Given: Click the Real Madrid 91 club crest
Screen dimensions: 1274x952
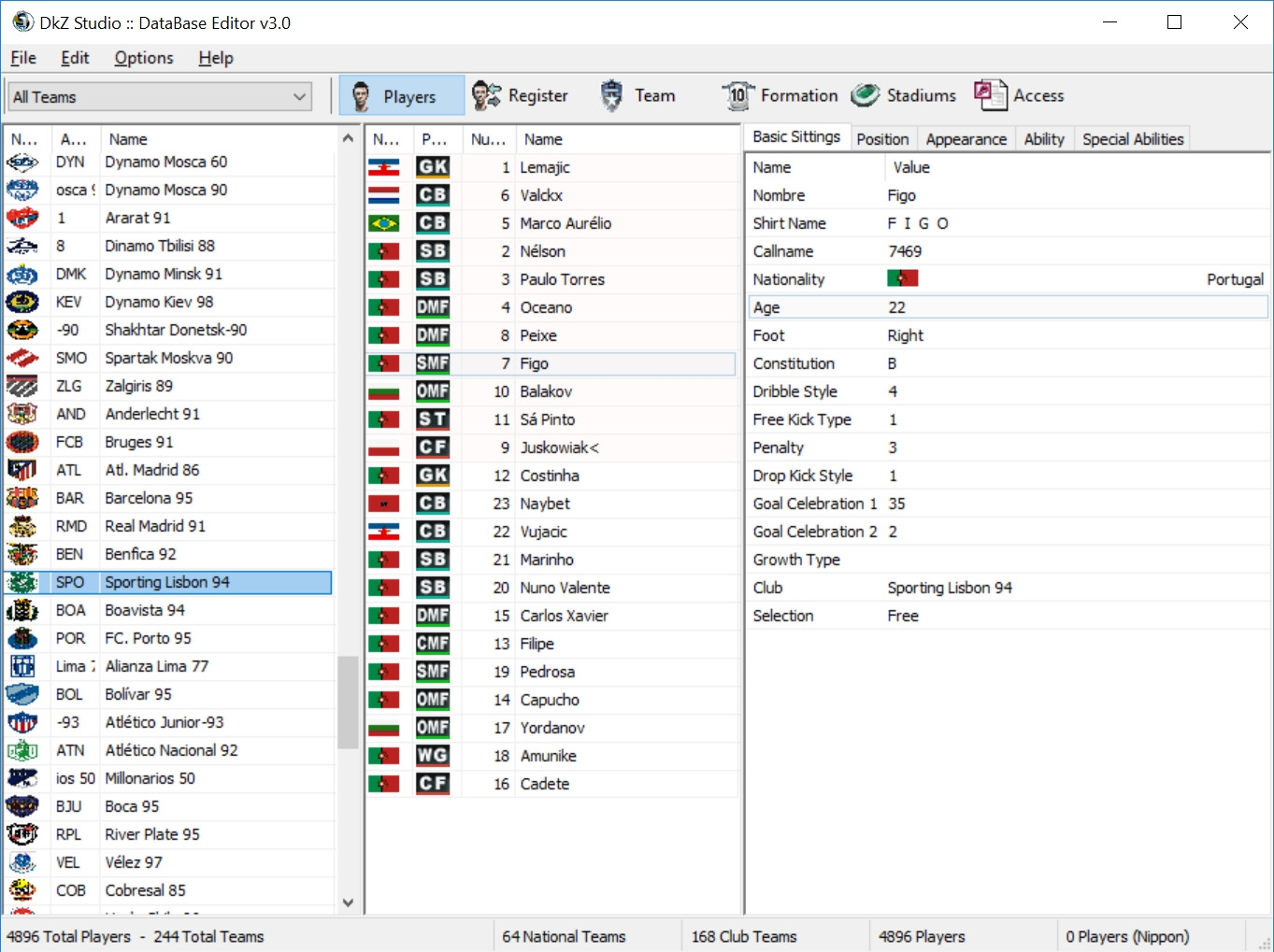Looking at the screenshot, I should pos(22,526).
